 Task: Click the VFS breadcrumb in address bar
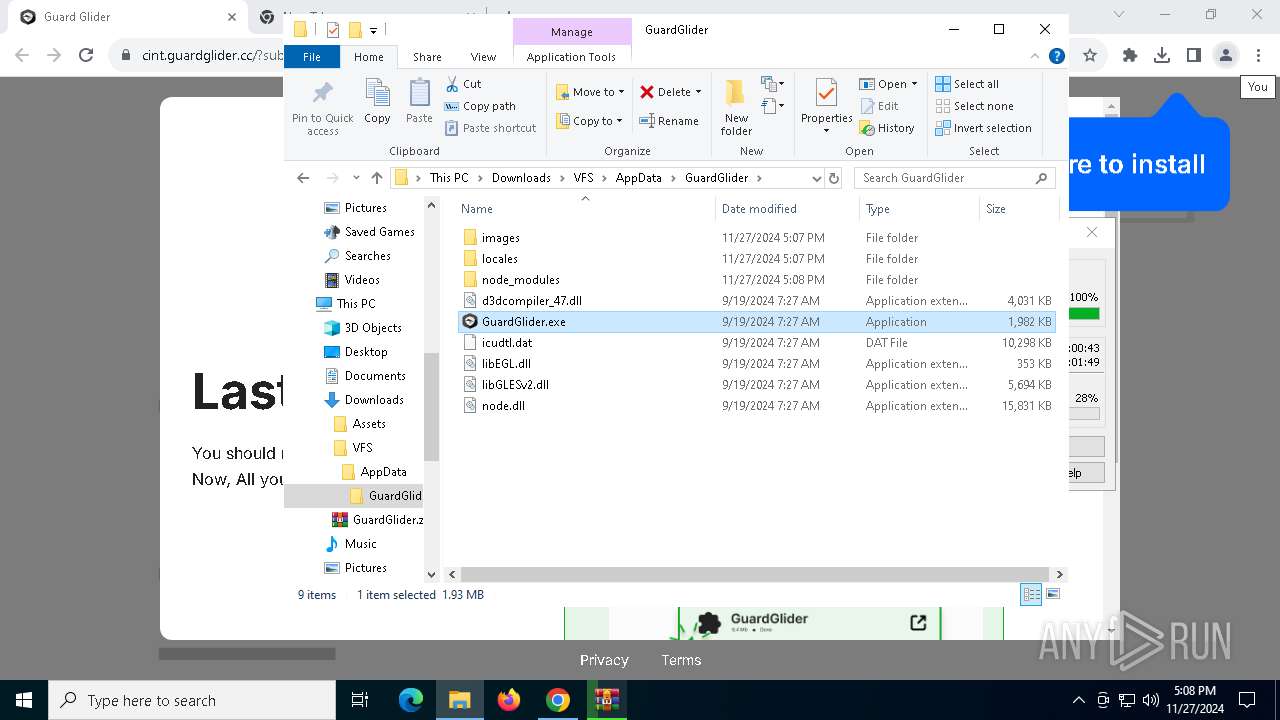point(583,178)
